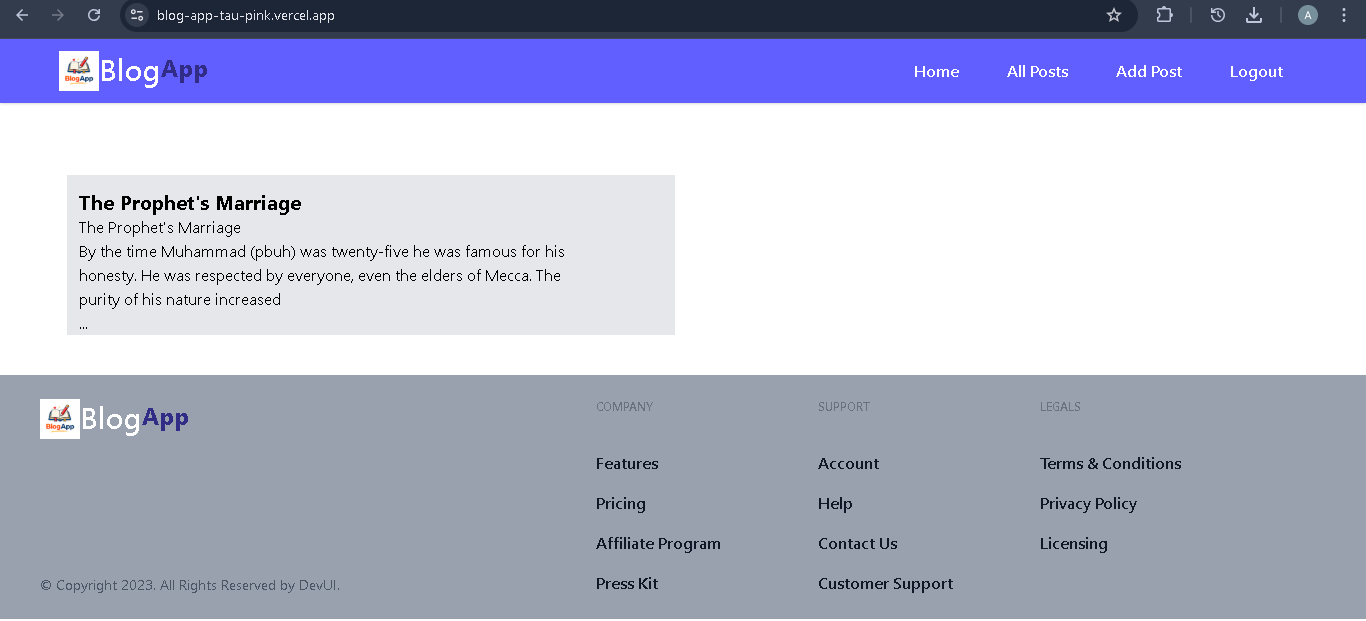Image resolution: width=1366 pixels, height=621 pixels.
Task: Bookmark this page with star icon
Action: tap(1114, 15)
